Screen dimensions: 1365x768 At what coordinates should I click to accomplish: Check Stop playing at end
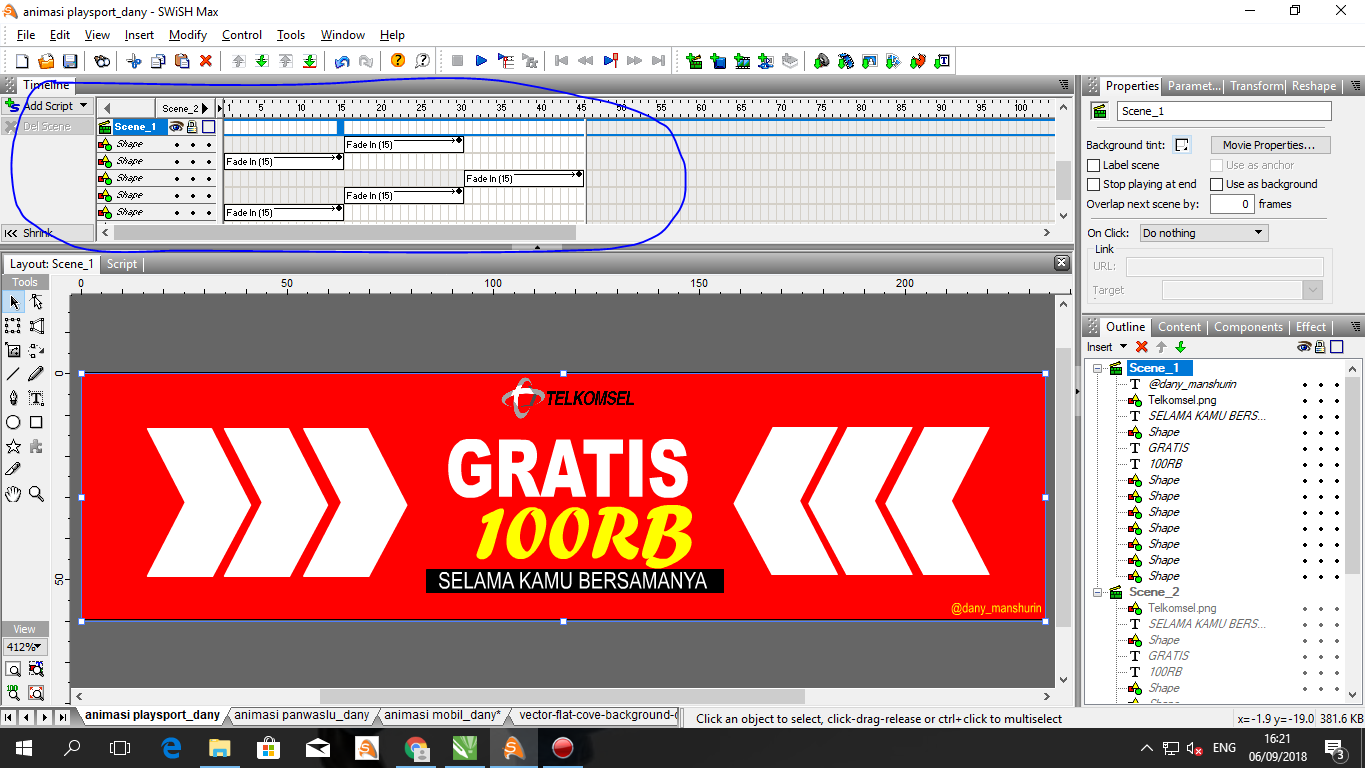click(x=1094, y=184)
